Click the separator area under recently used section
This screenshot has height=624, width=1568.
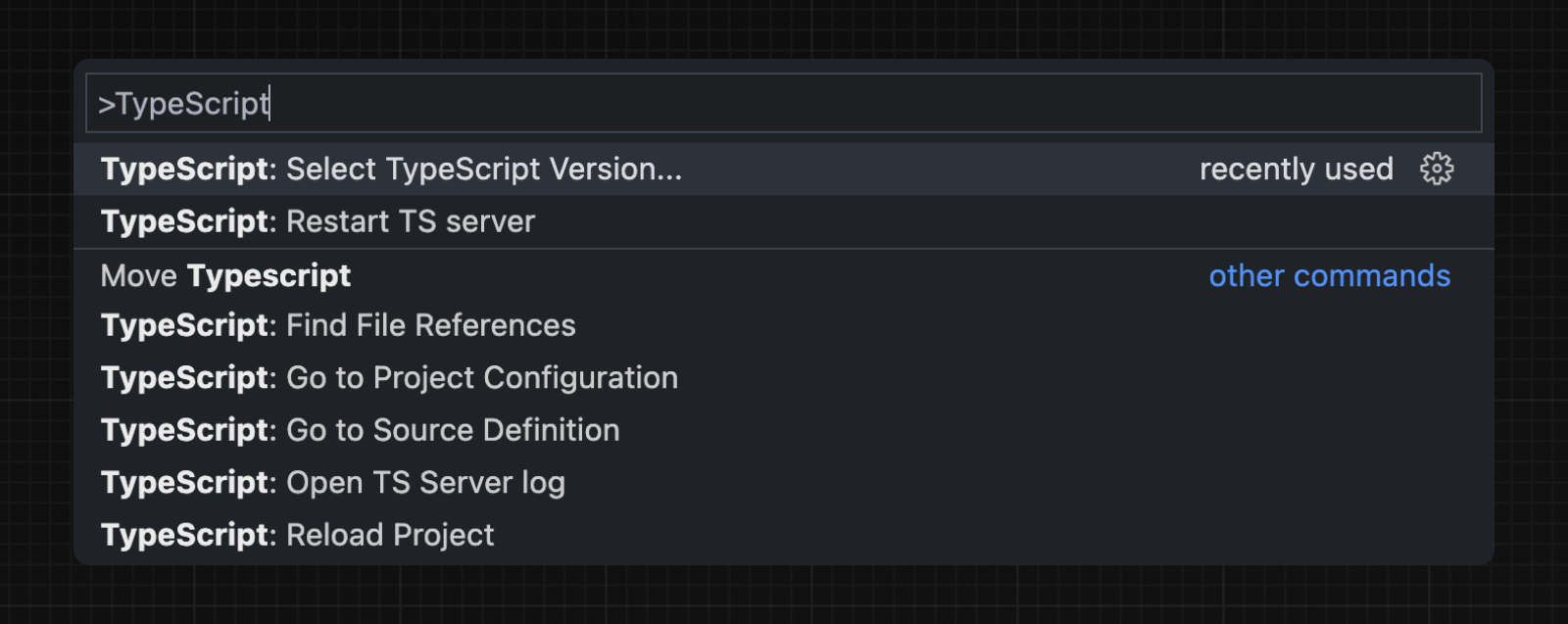(686, 247)
